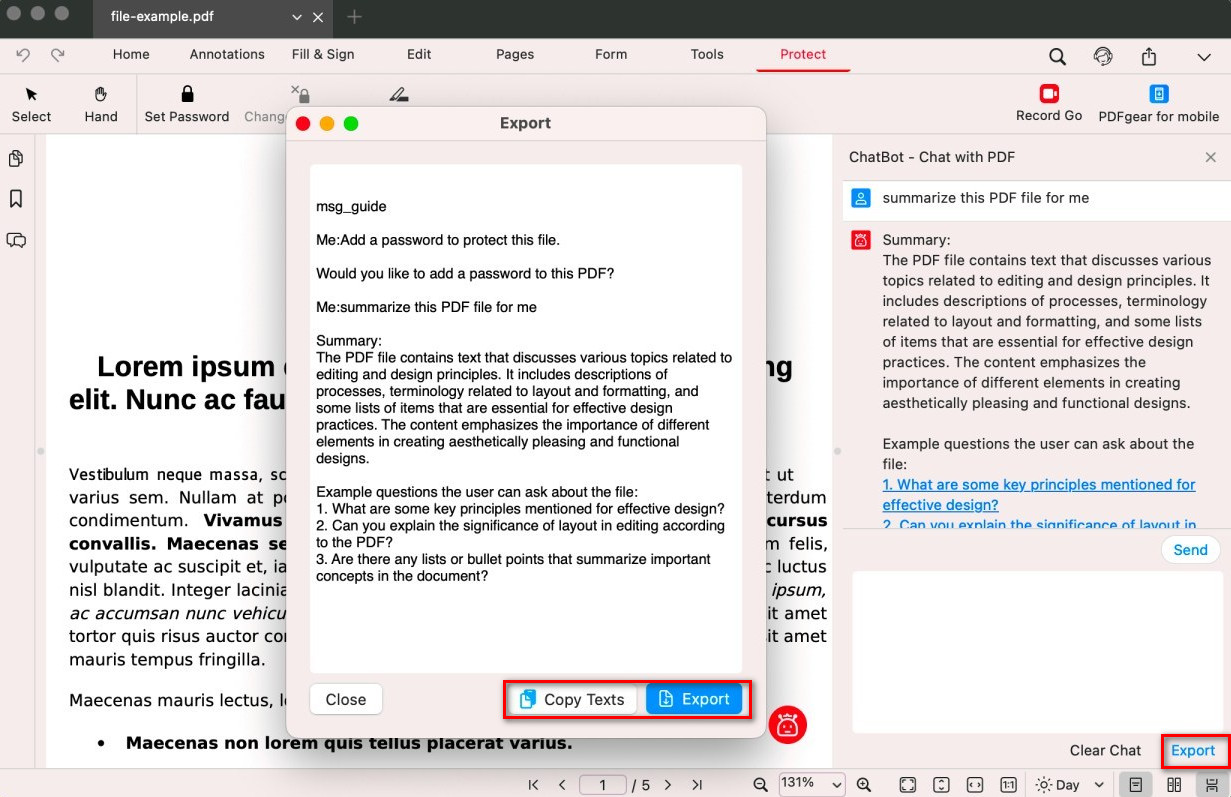Switch to the Annotations tab
Viewport: 1231px width, 797px height.
(x=227, y=54)
